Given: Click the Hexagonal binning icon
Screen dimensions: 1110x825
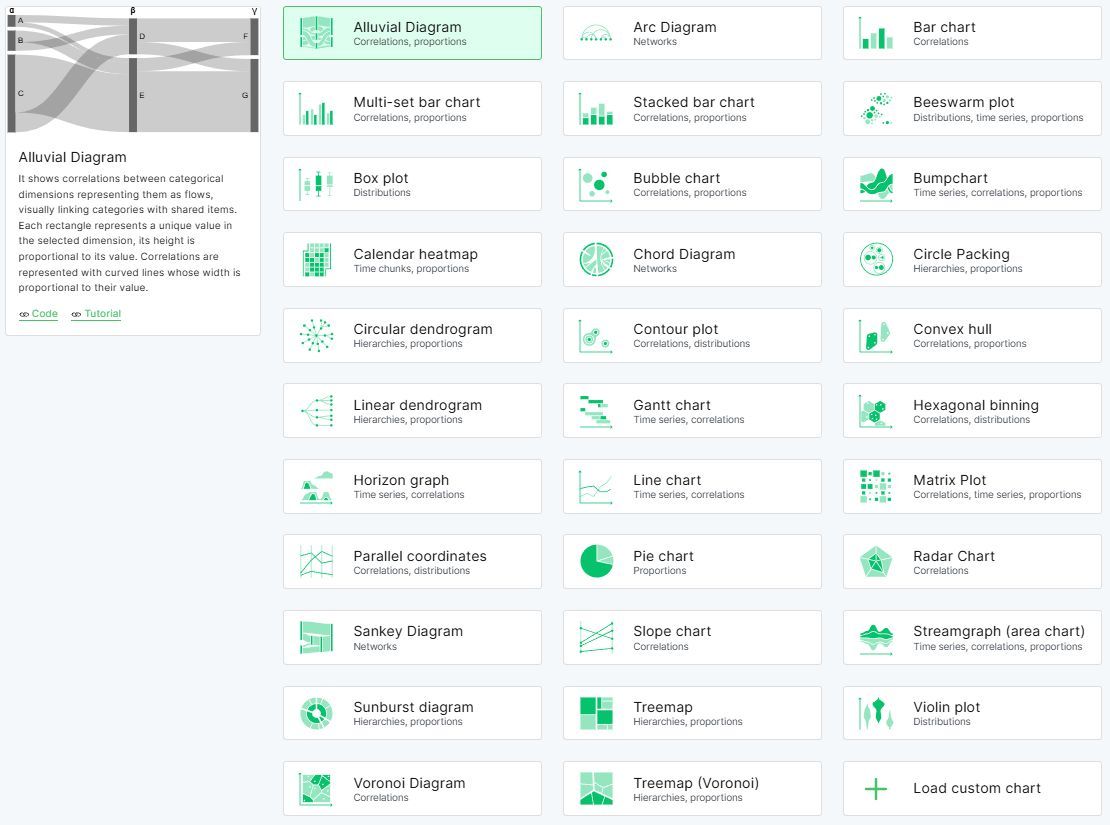Looking at the screenshot, I should [x=876, y=411].
